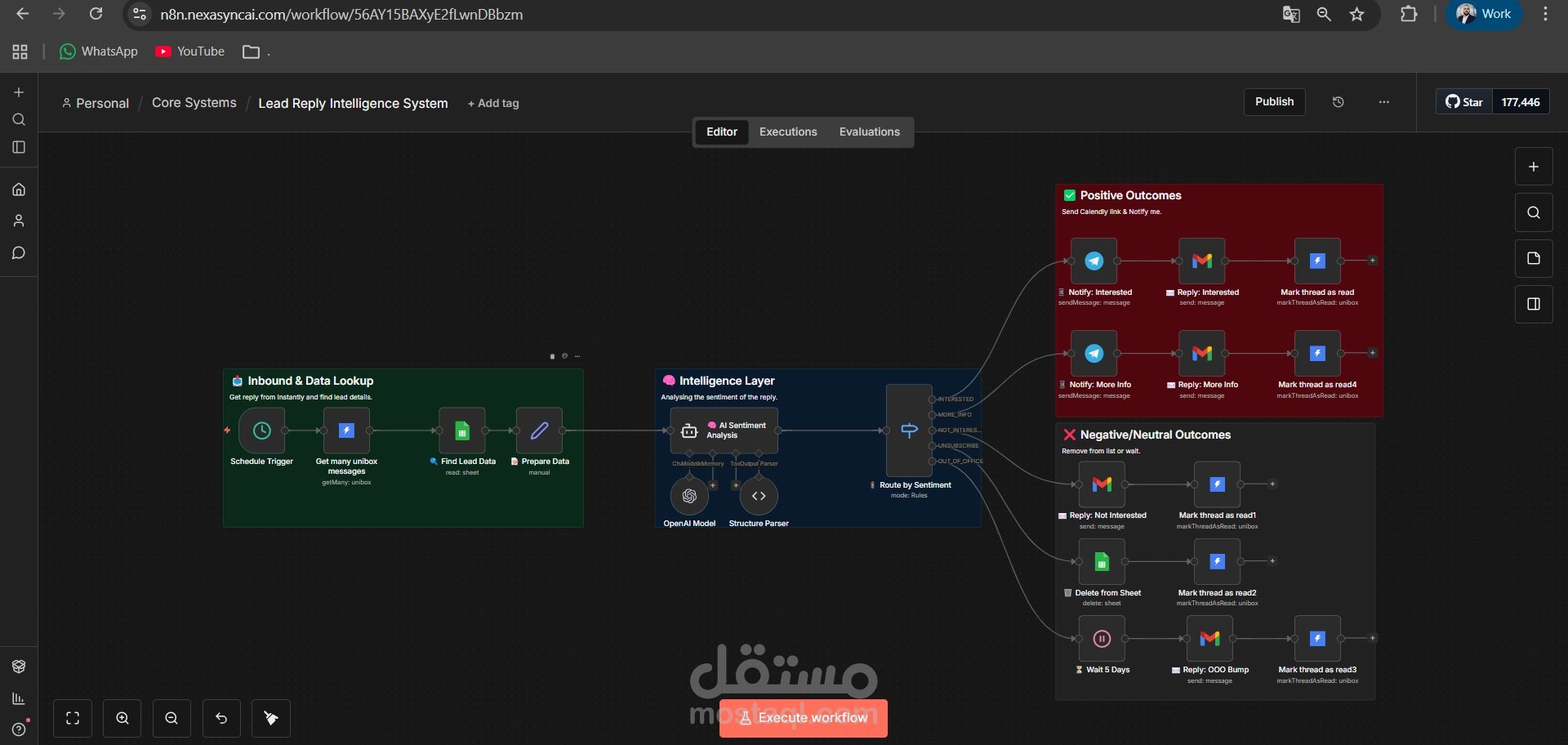
Task: Open the Reply: More Info Gmail node
Action: 1201,353
